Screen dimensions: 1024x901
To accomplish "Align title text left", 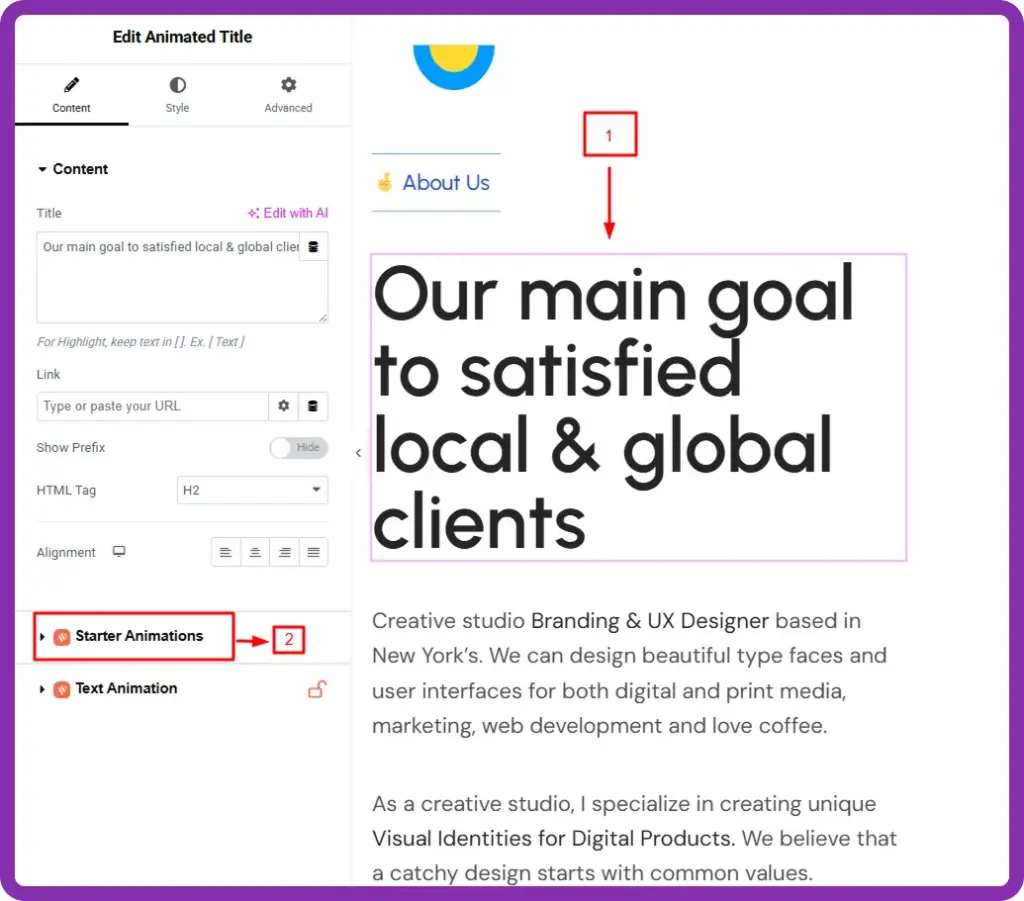I will (226, 552).
